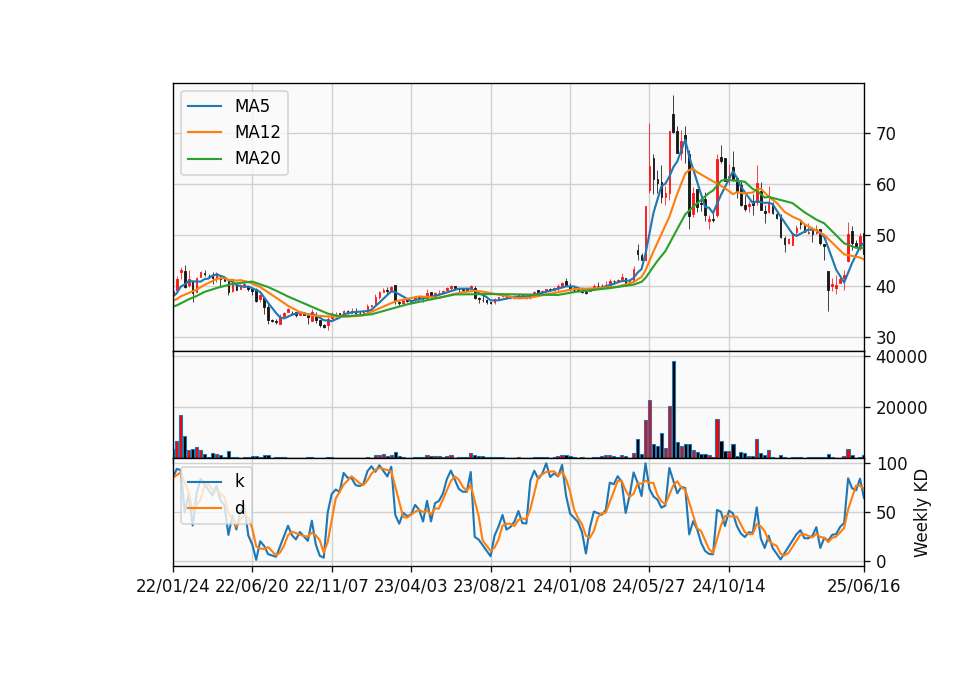This screenshot has width=960, height=690.
Task: Click the 23/08/21 date axis label
Action: pyautogui.click(x=489, y=586)
